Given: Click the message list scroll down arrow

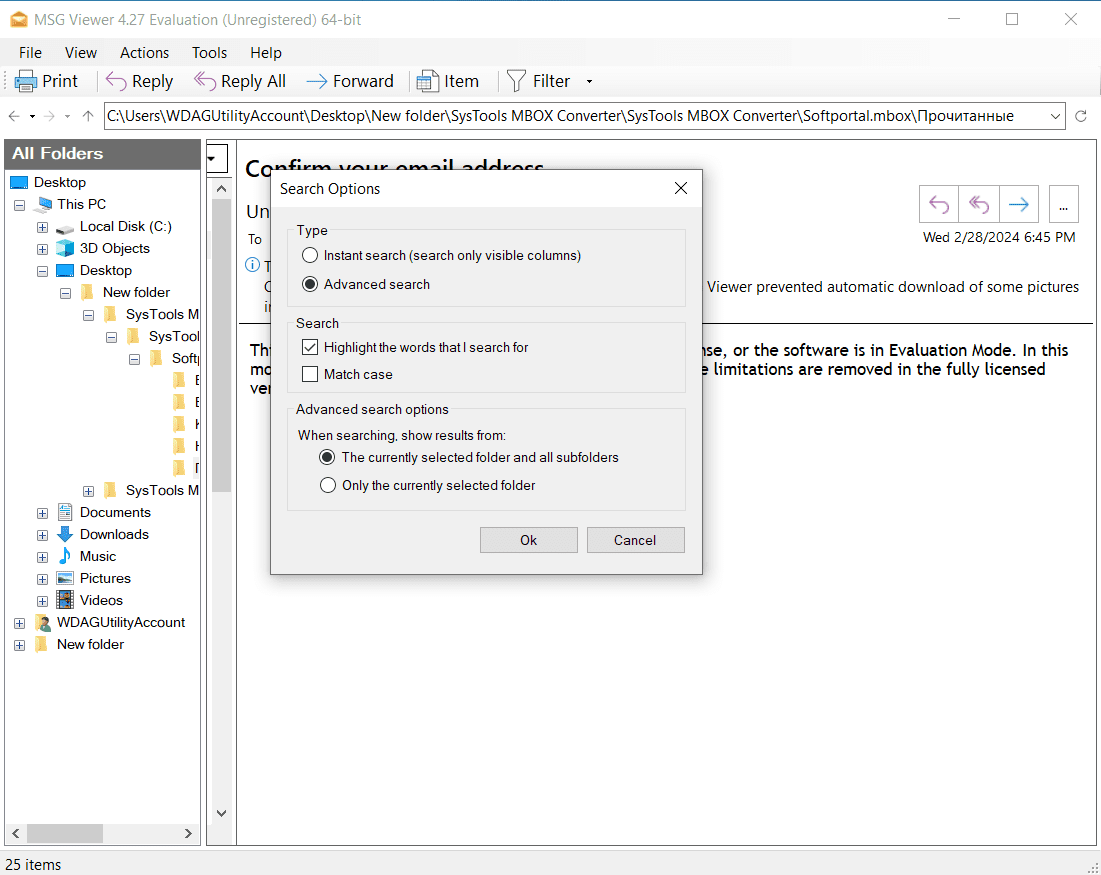Looking at the screenshot, I should [x=221, y=813].
